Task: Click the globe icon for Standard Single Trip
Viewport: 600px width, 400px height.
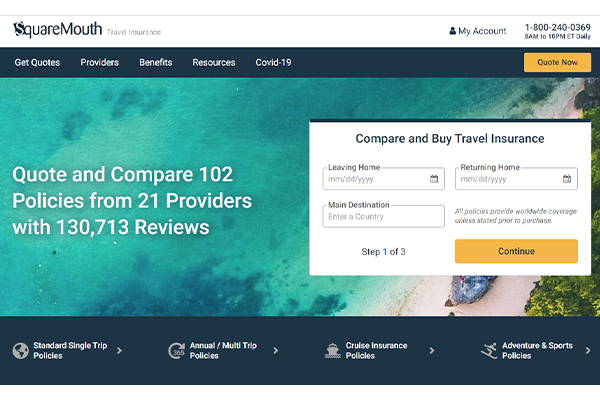Action: click(x=21, y=350)
